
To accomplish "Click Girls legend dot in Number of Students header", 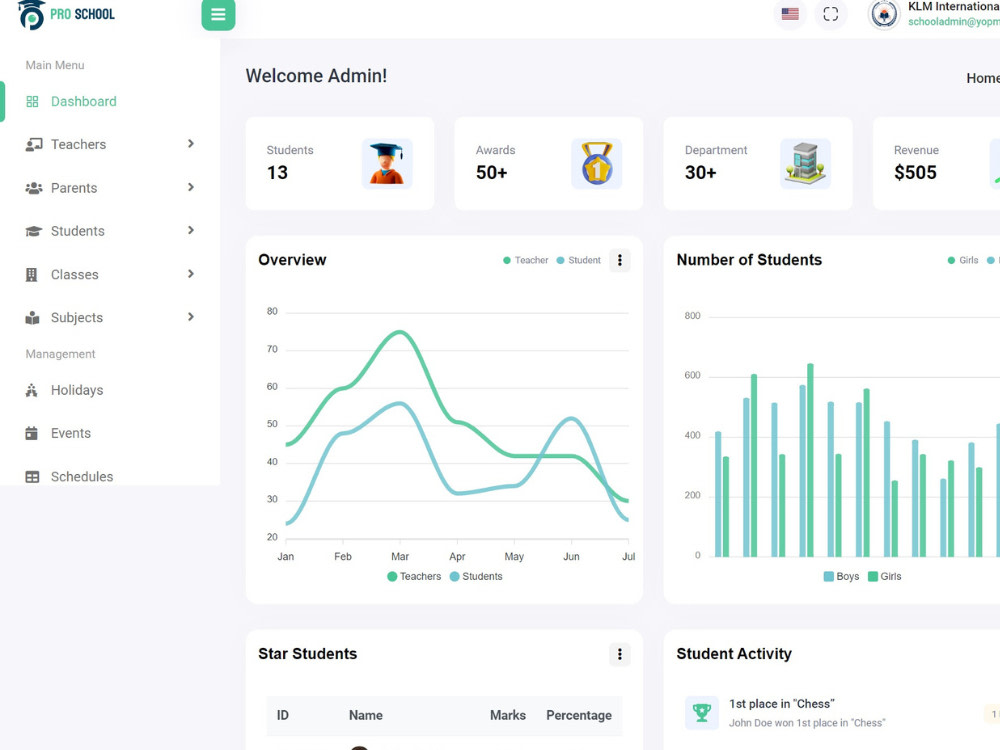I will click(952, 260).
